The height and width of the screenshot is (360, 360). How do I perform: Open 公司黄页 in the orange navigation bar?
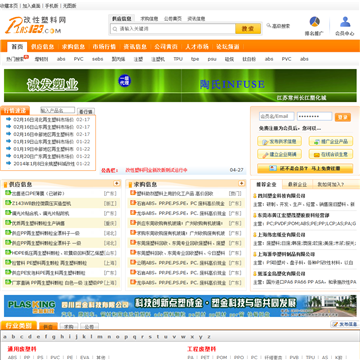[166, 47]
